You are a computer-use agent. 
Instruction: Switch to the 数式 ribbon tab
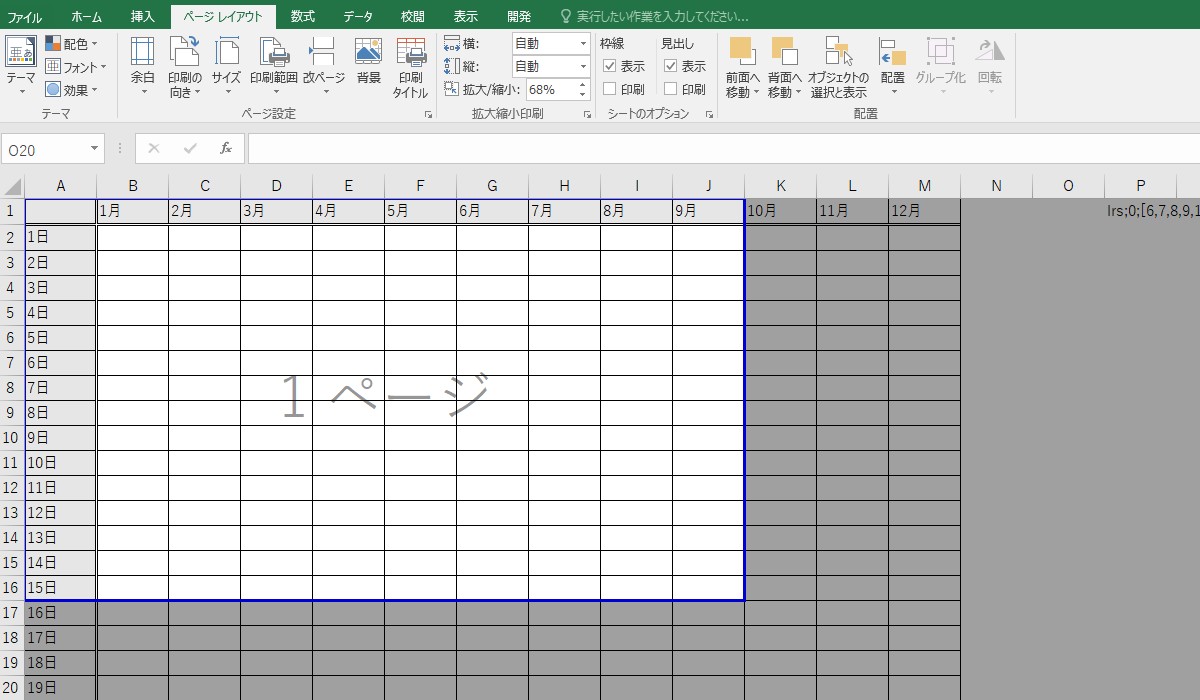(x=302, y=17)
